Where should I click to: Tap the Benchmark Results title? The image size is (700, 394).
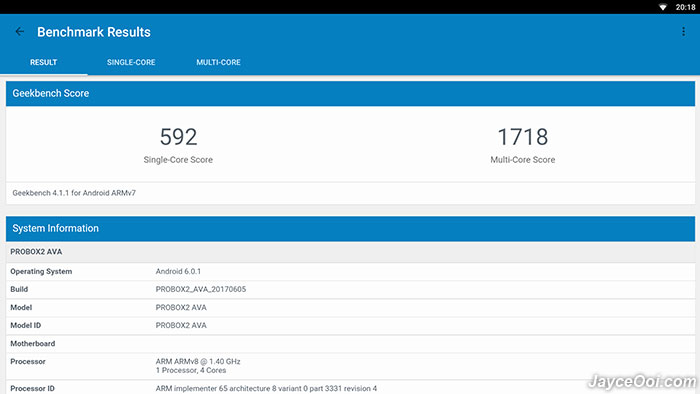click(x=94, y=32)
